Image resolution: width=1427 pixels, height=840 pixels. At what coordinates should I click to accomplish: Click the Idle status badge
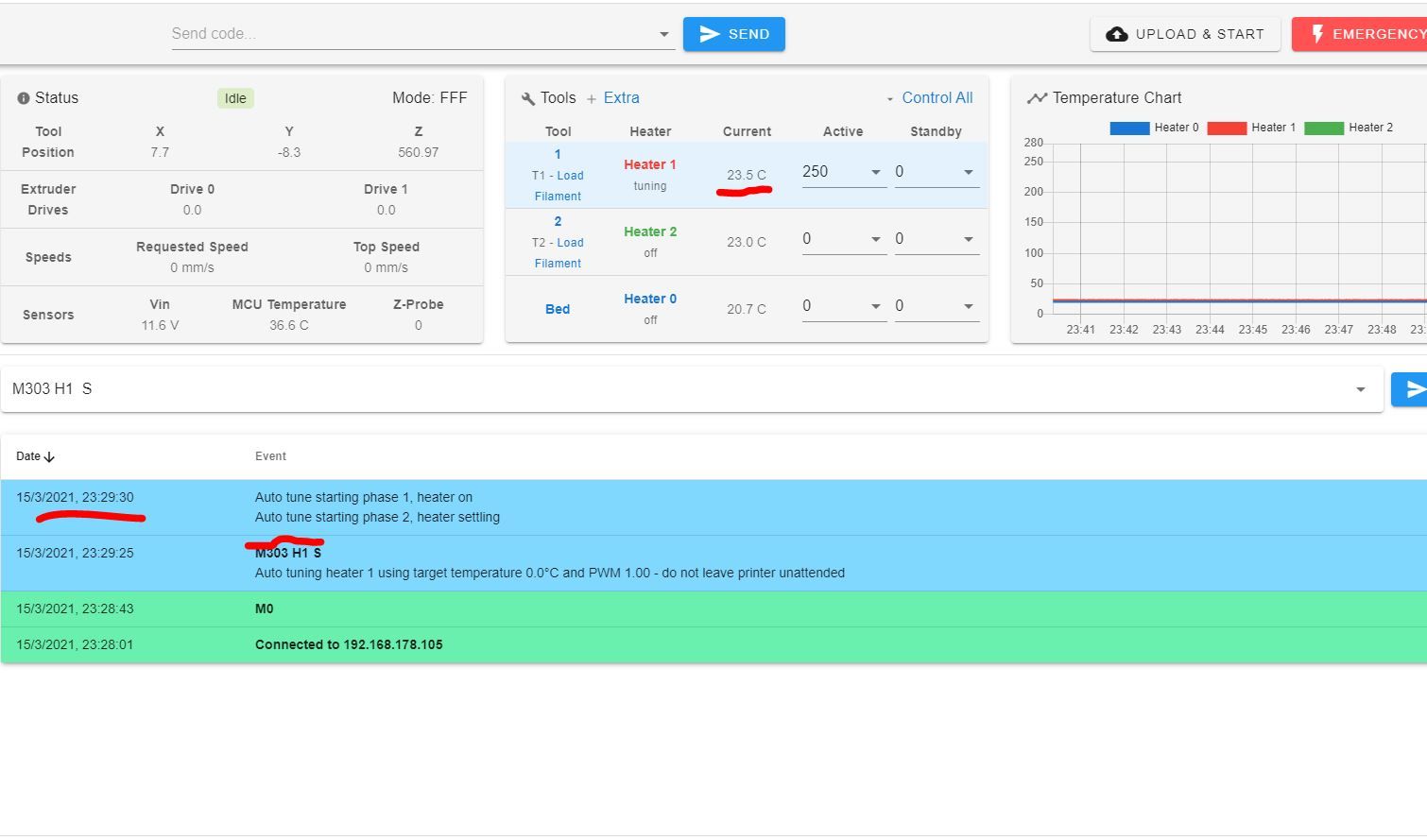click(x=235, y=98)
